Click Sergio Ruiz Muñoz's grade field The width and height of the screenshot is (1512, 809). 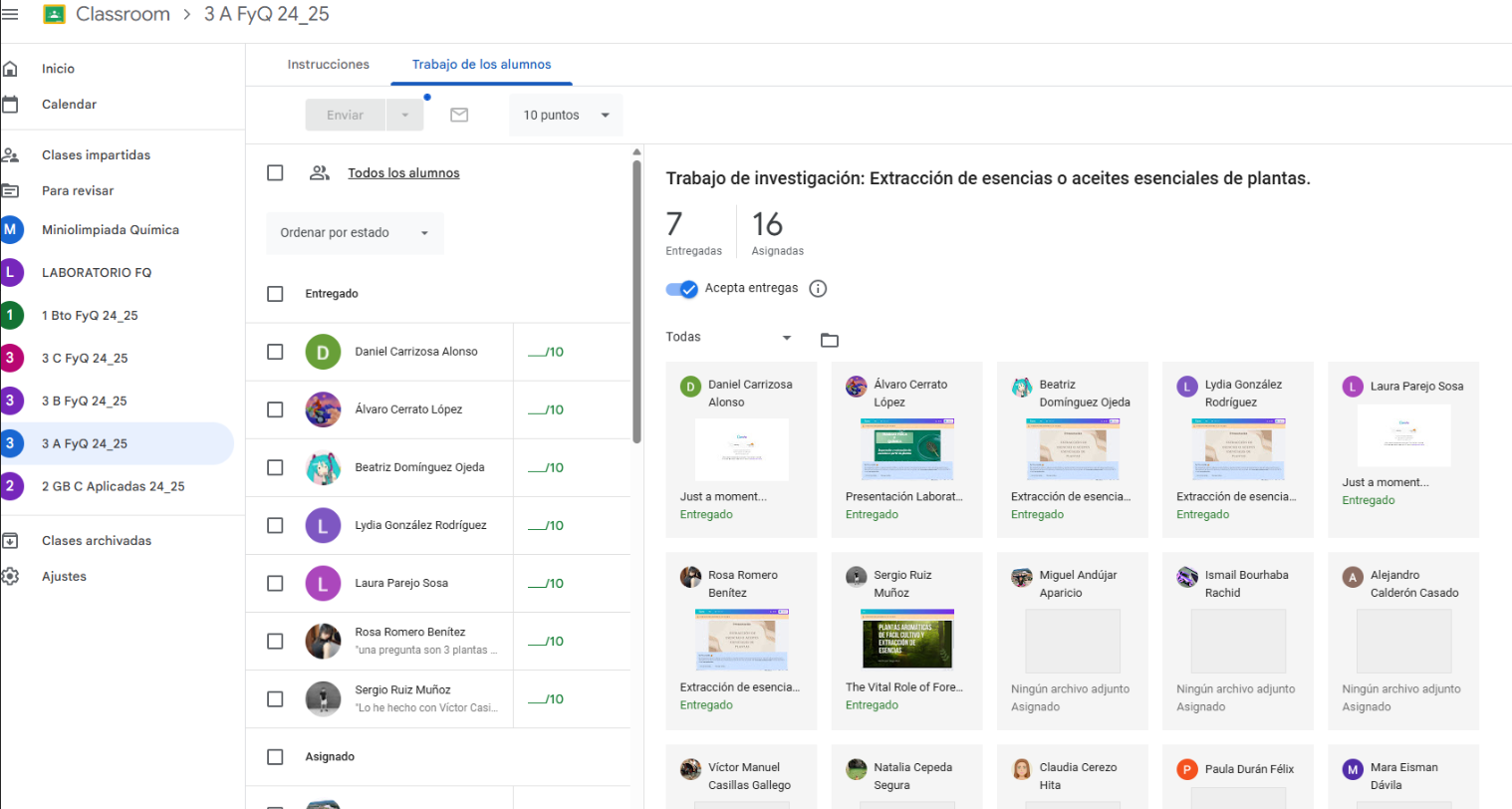pos(546,698)
